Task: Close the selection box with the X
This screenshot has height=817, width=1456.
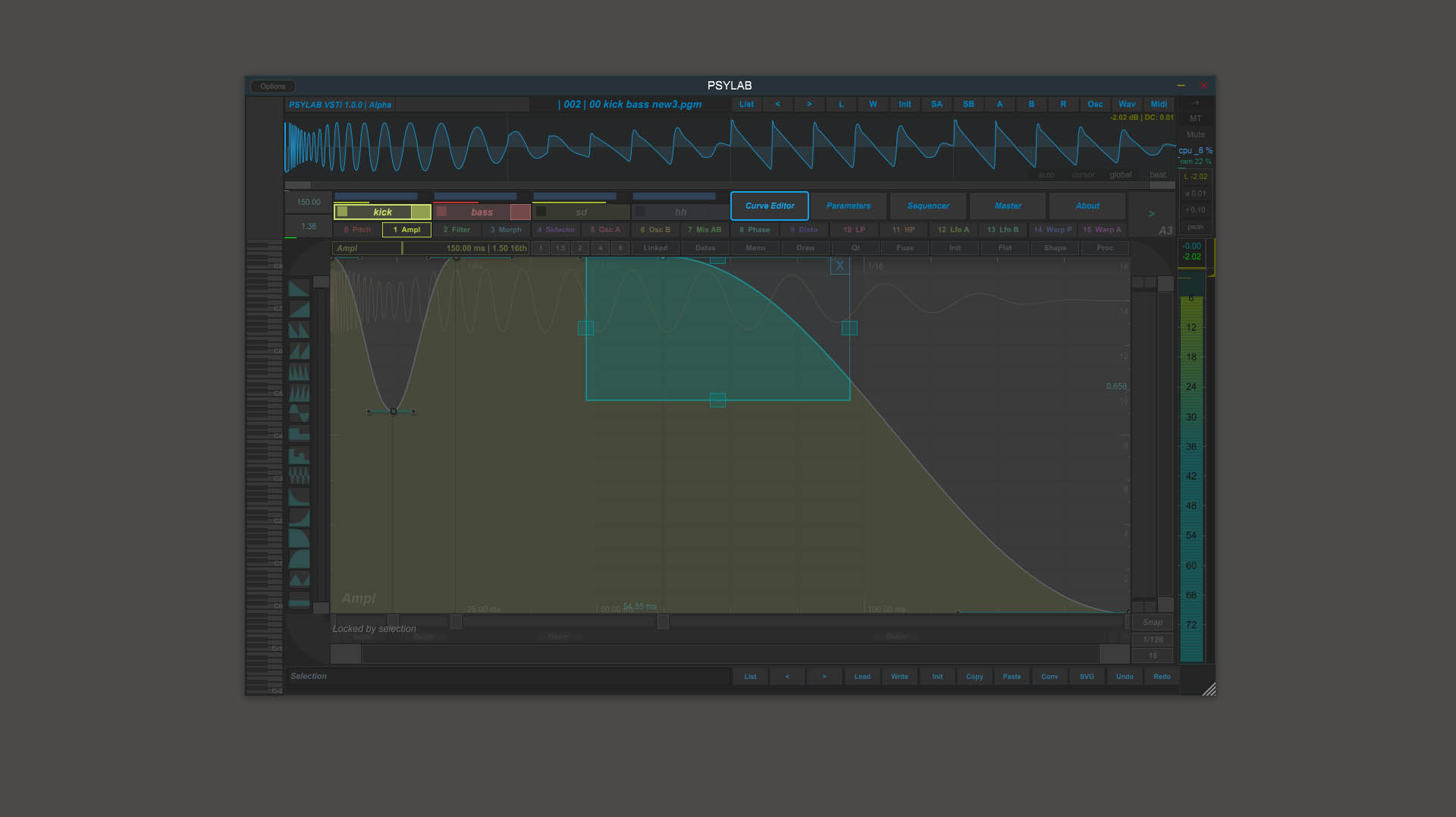Action: click(839, 266)
